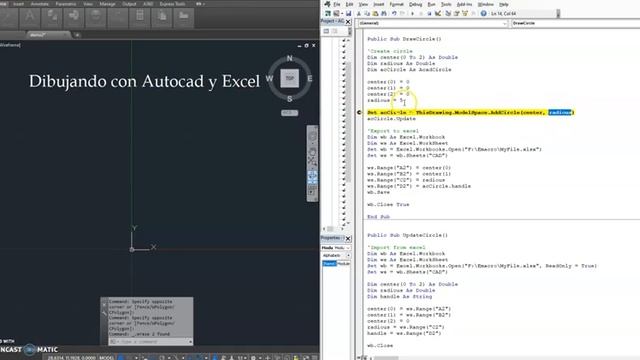Click the N compass label on ViewCube

click(x=289, y=58)
